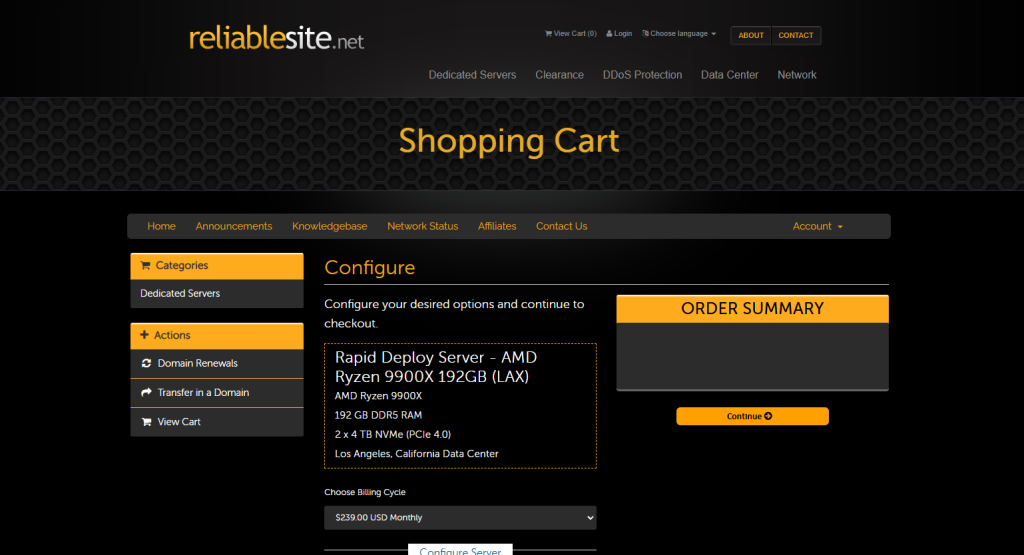
Task: Click the Categories cart icon
Action: pos(146,265)
